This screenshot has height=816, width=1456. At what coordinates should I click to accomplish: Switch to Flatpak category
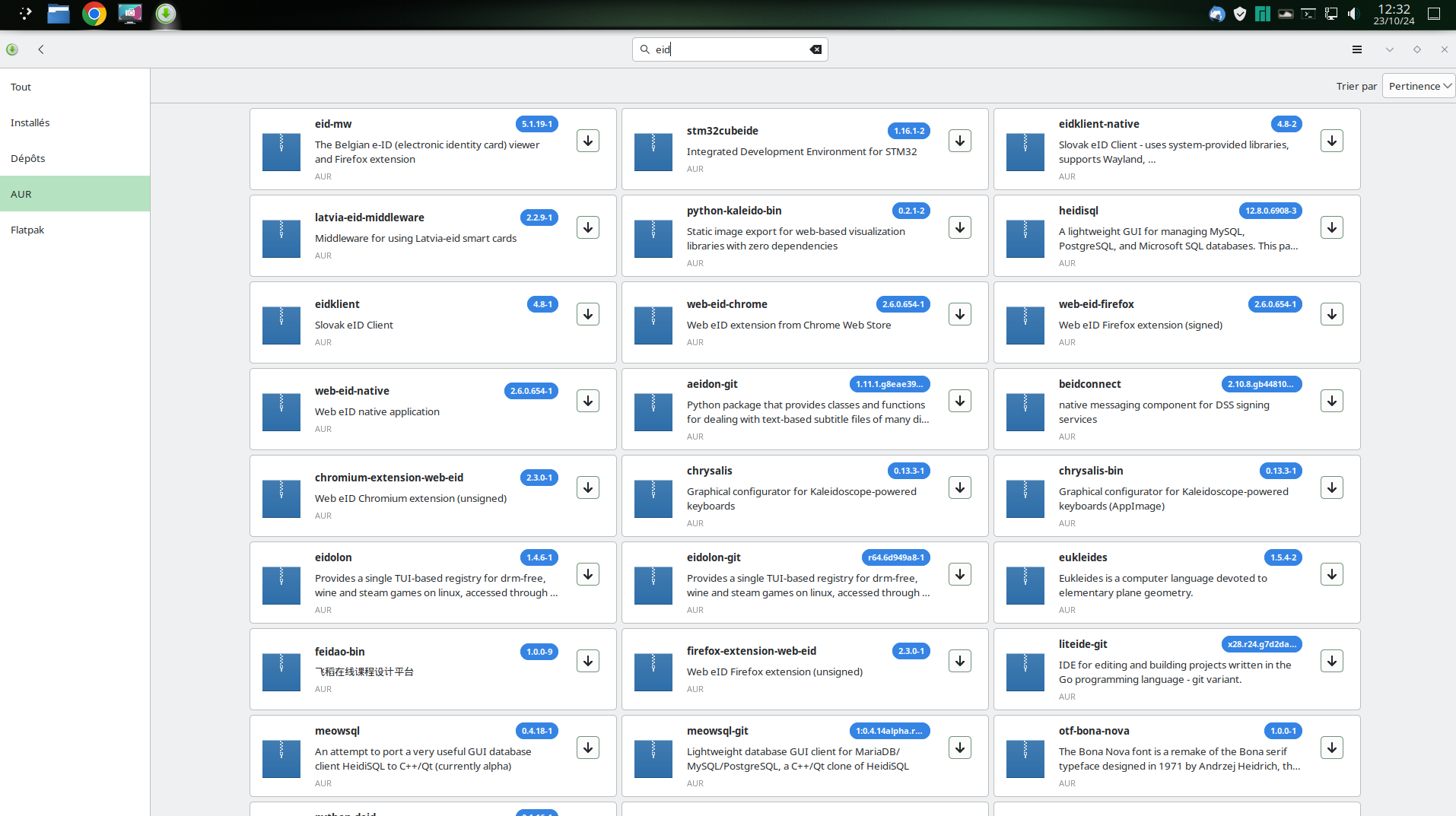tap(75, 230)
